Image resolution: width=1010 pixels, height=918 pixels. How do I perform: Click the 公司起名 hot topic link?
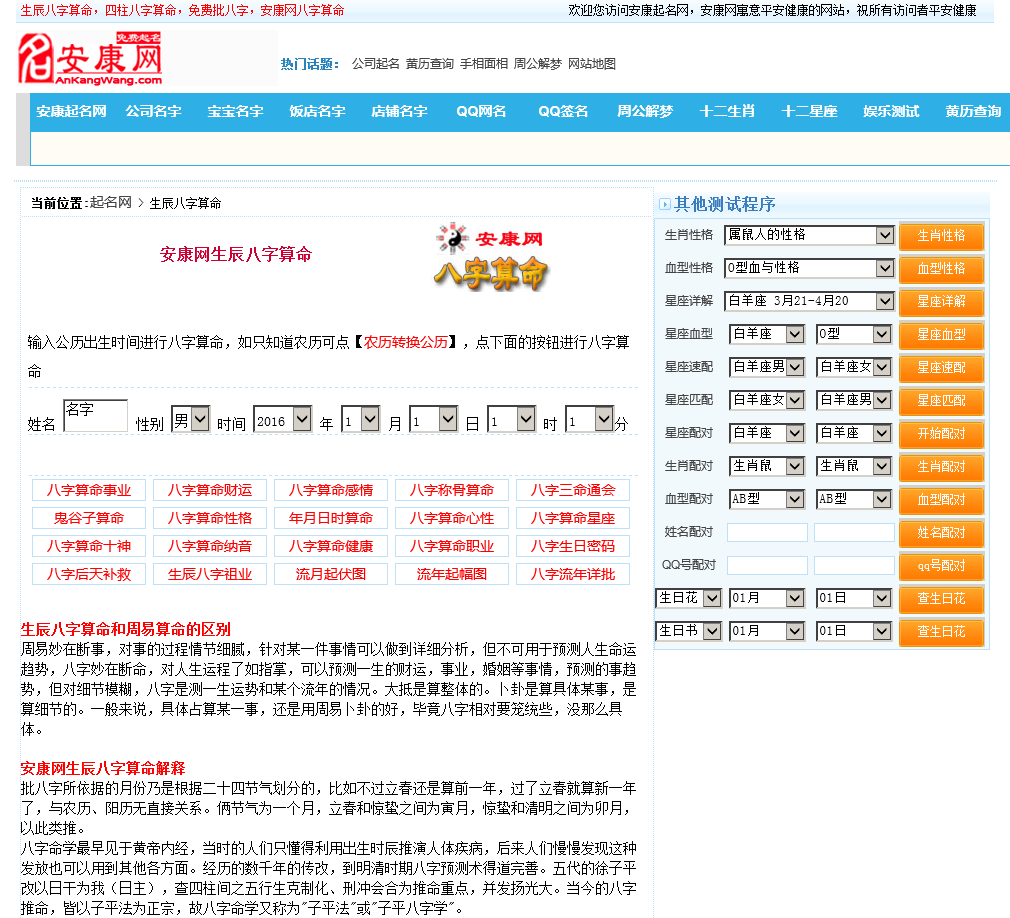tap(376, 64)
